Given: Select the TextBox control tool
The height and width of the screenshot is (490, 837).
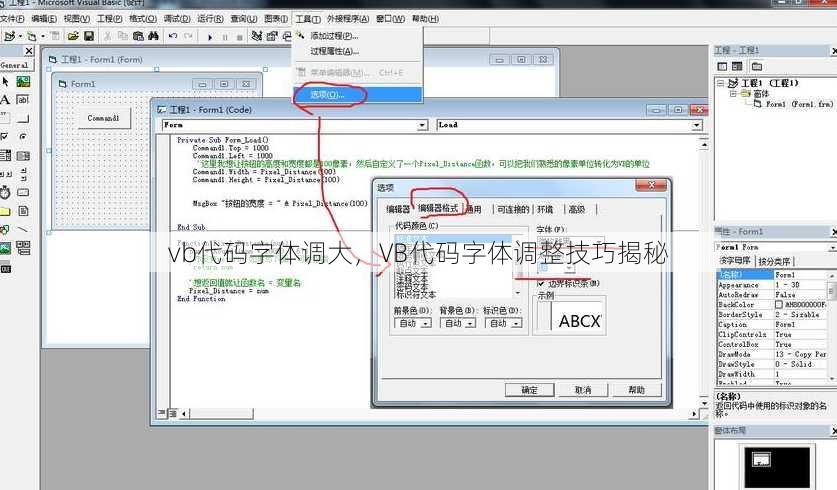Looking at the screenshot, I should click(x=23, y=100).
